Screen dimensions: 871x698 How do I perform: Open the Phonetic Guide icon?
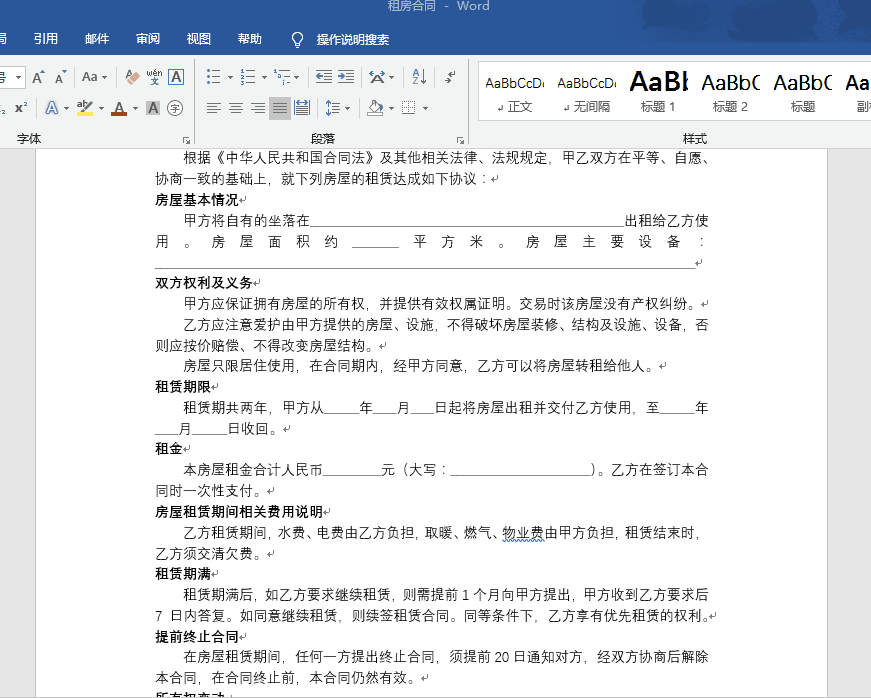[x=154, y=77]
